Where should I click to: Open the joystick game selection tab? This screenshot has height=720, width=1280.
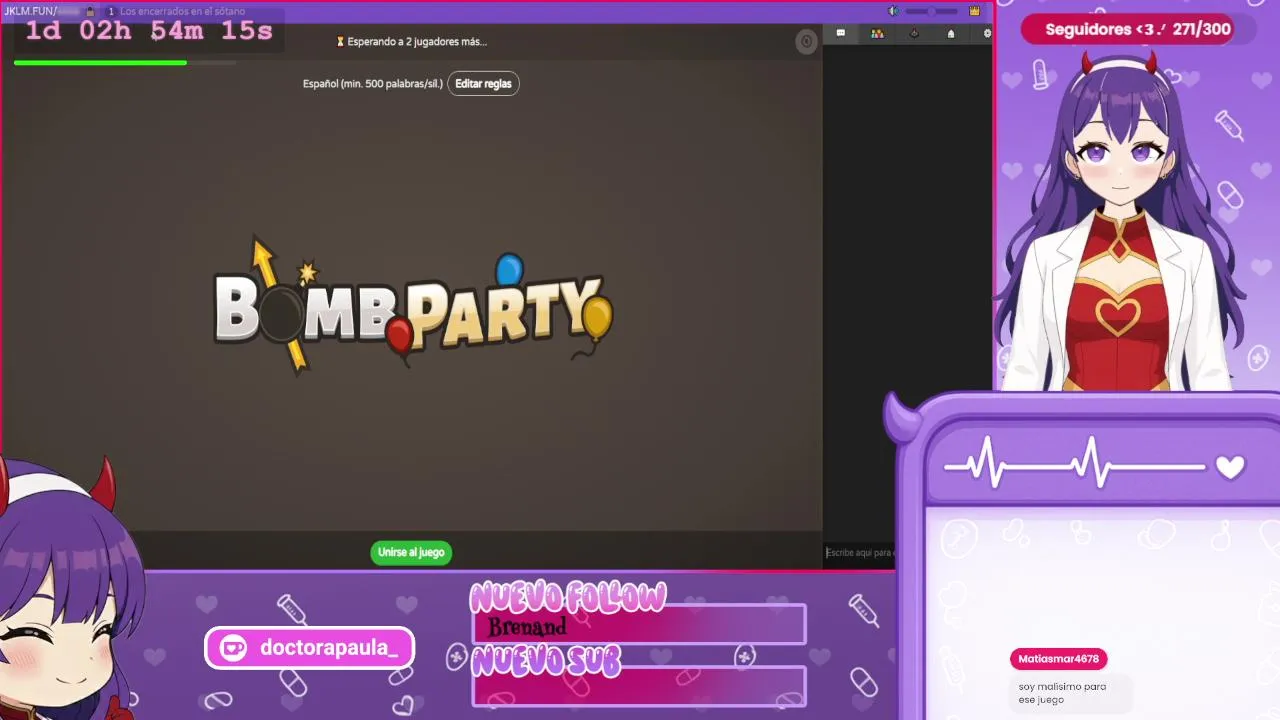(914, 33)
